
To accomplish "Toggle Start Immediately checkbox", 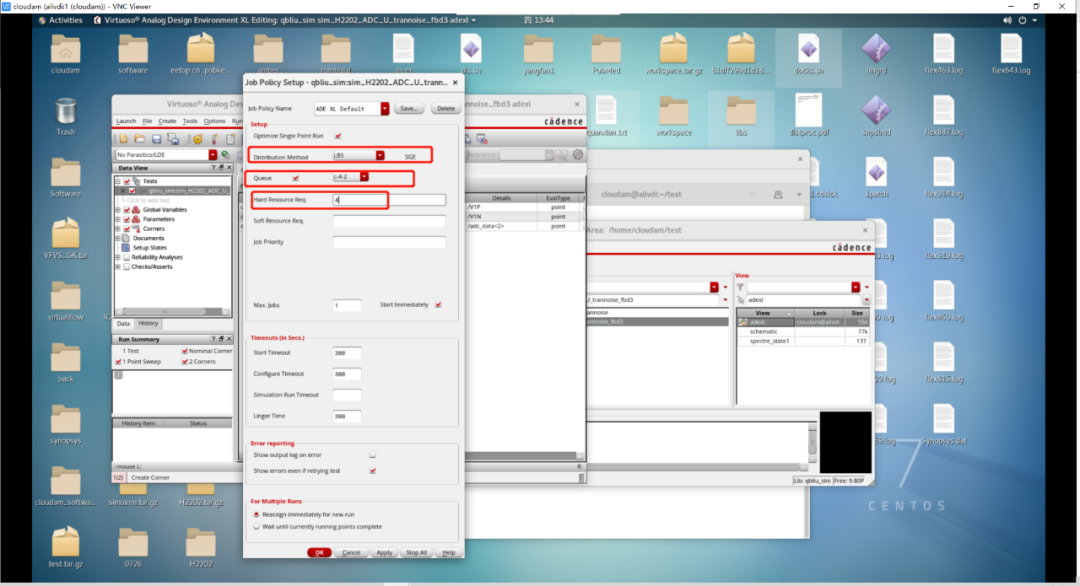I will tap(438, 304).
